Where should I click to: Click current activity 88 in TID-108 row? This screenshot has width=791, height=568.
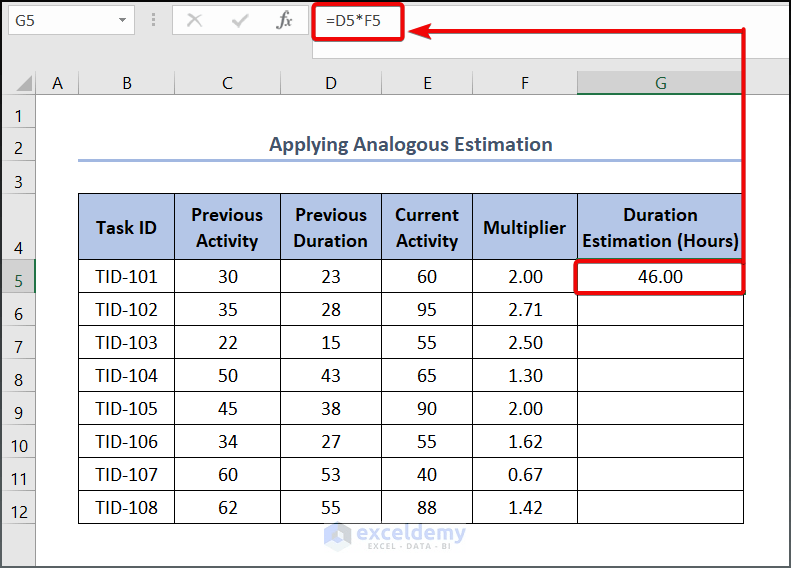(427, 507)
